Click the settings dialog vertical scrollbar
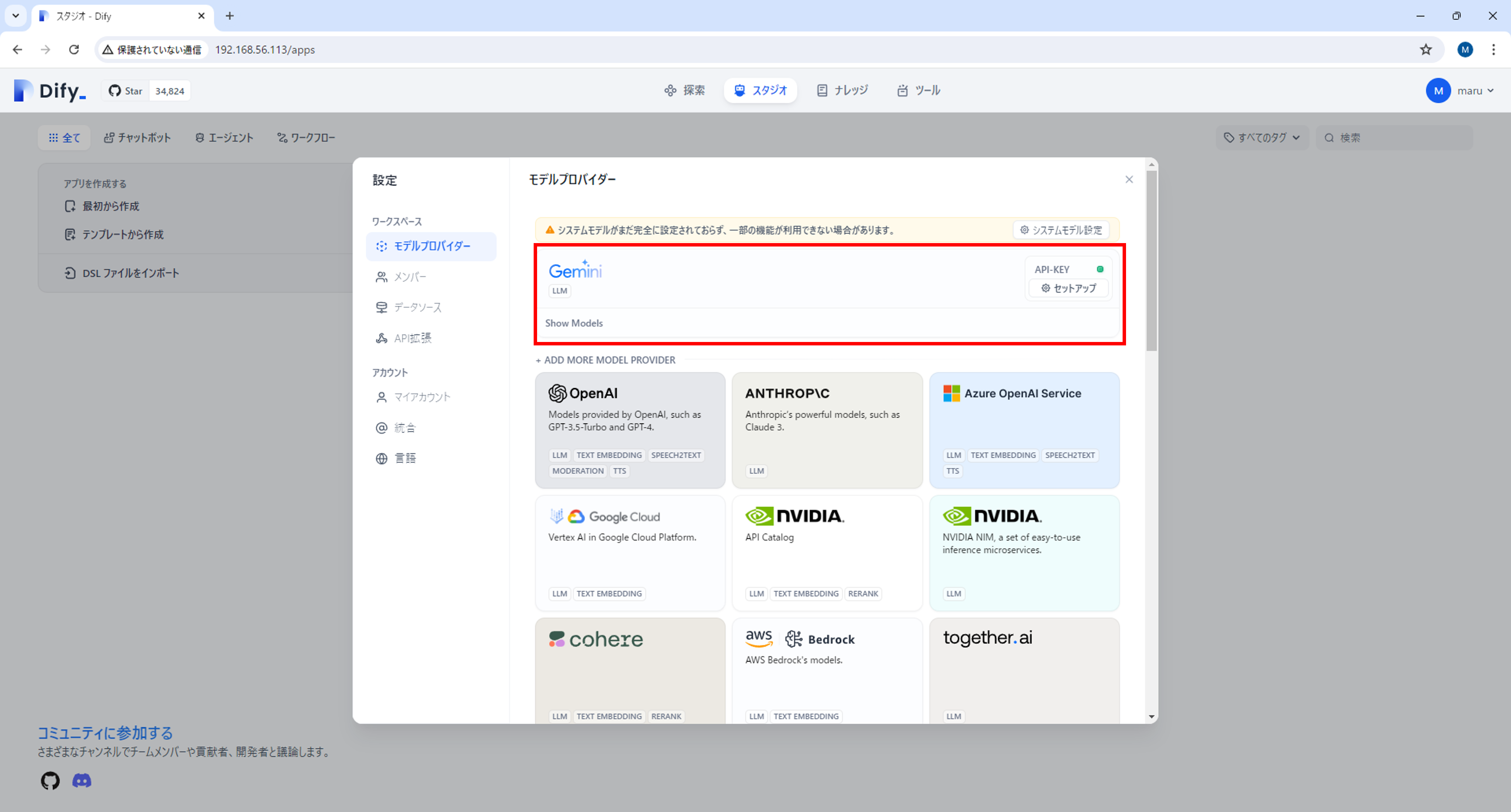The height and width of the screenshot is (812, 1511). pos(1151,261)
